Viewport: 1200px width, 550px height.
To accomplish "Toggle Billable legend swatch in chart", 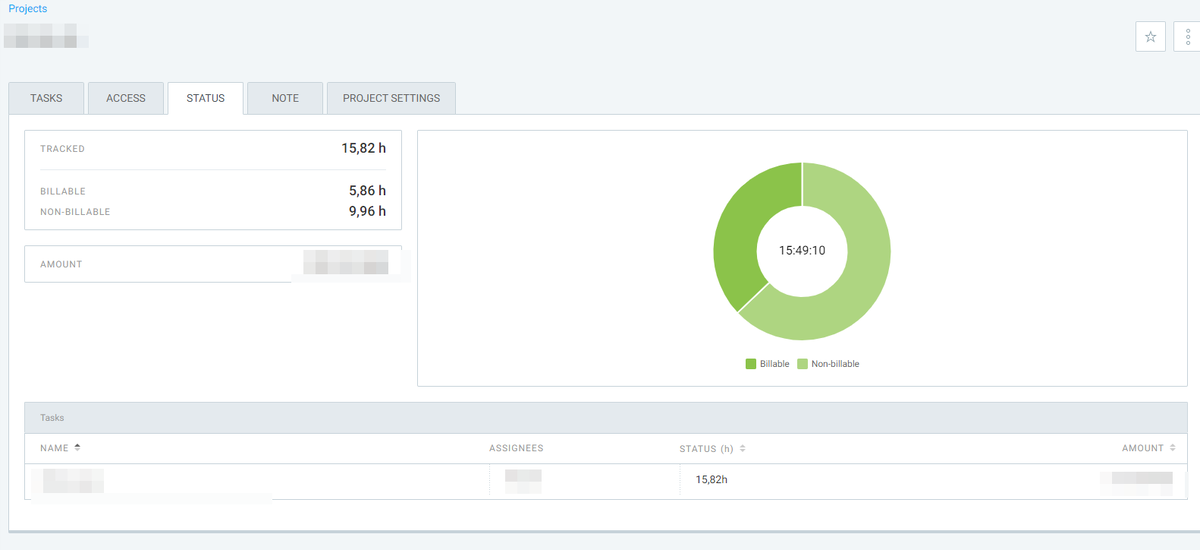I will pyautogui.click(x=751, y=364).
